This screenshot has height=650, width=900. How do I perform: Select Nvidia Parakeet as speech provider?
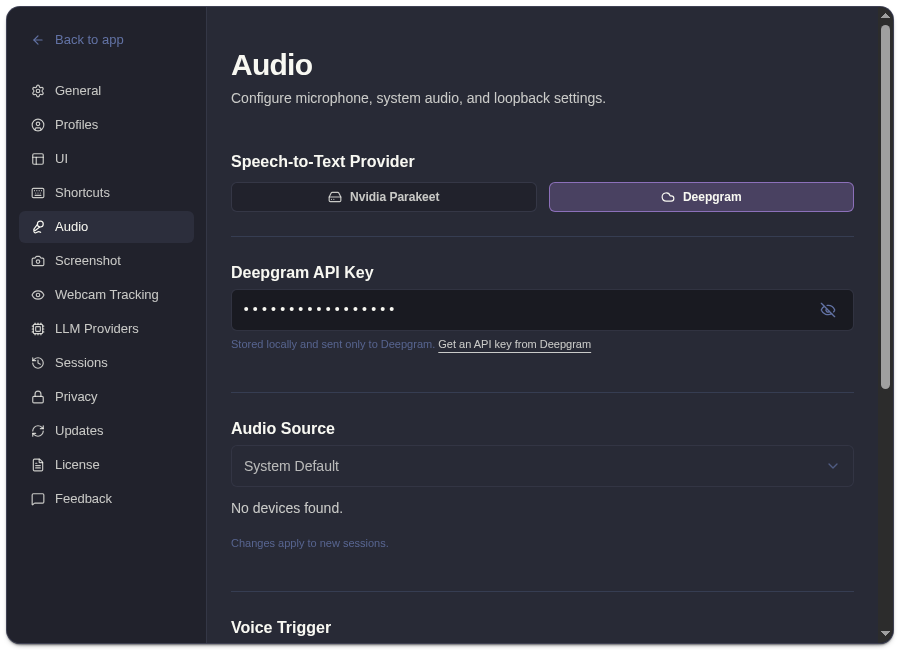pyautogui.click(x=383, y=197)
